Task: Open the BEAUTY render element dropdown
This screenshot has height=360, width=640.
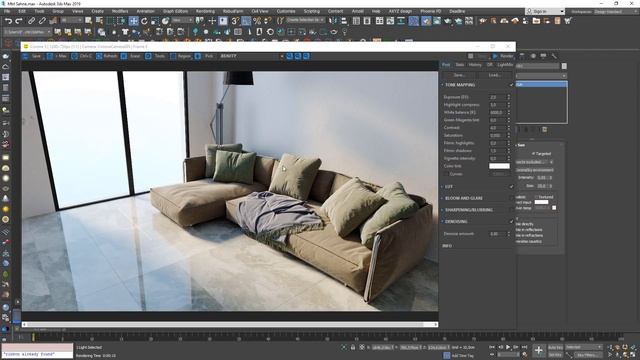Action: click(251, 56)
